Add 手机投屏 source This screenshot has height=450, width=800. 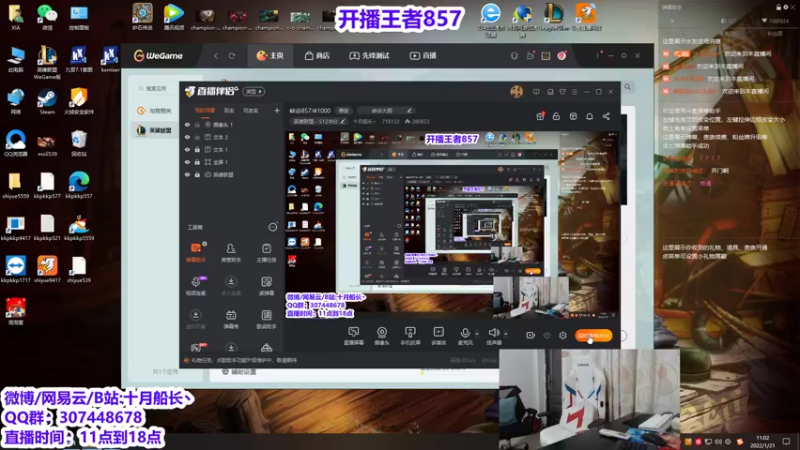410,336
